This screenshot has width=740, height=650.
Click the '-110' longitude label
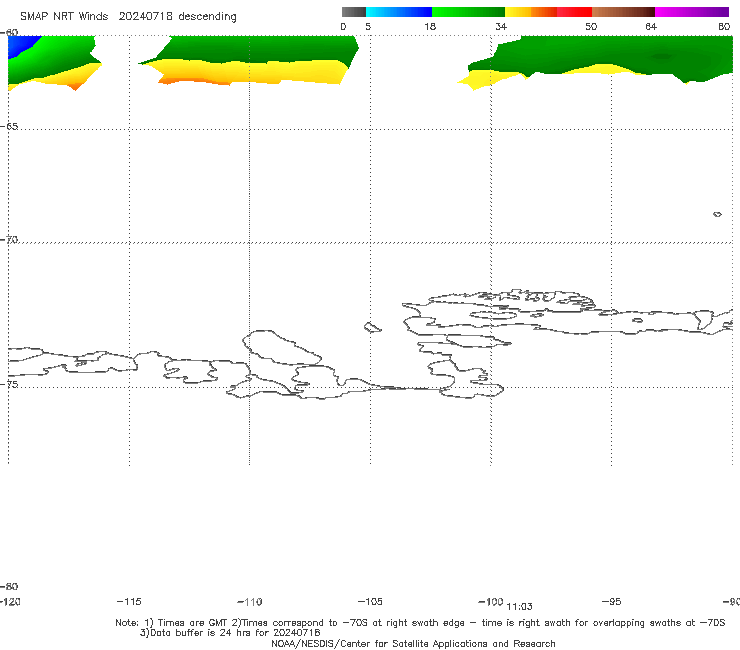click(x=250, y=602)
